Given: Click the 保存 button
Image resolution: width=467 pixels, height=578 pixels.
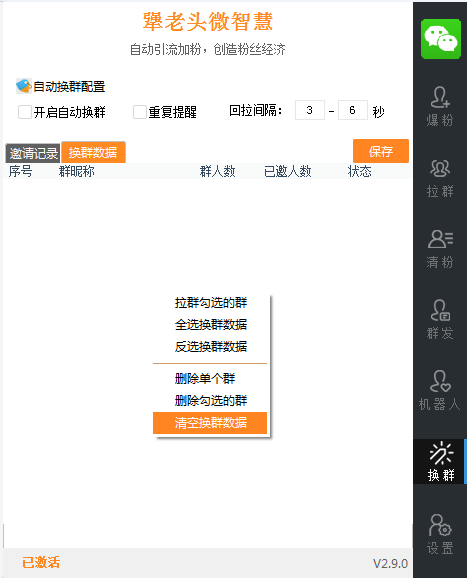Looking at the screenshot, I should click(x=381, y=151).
